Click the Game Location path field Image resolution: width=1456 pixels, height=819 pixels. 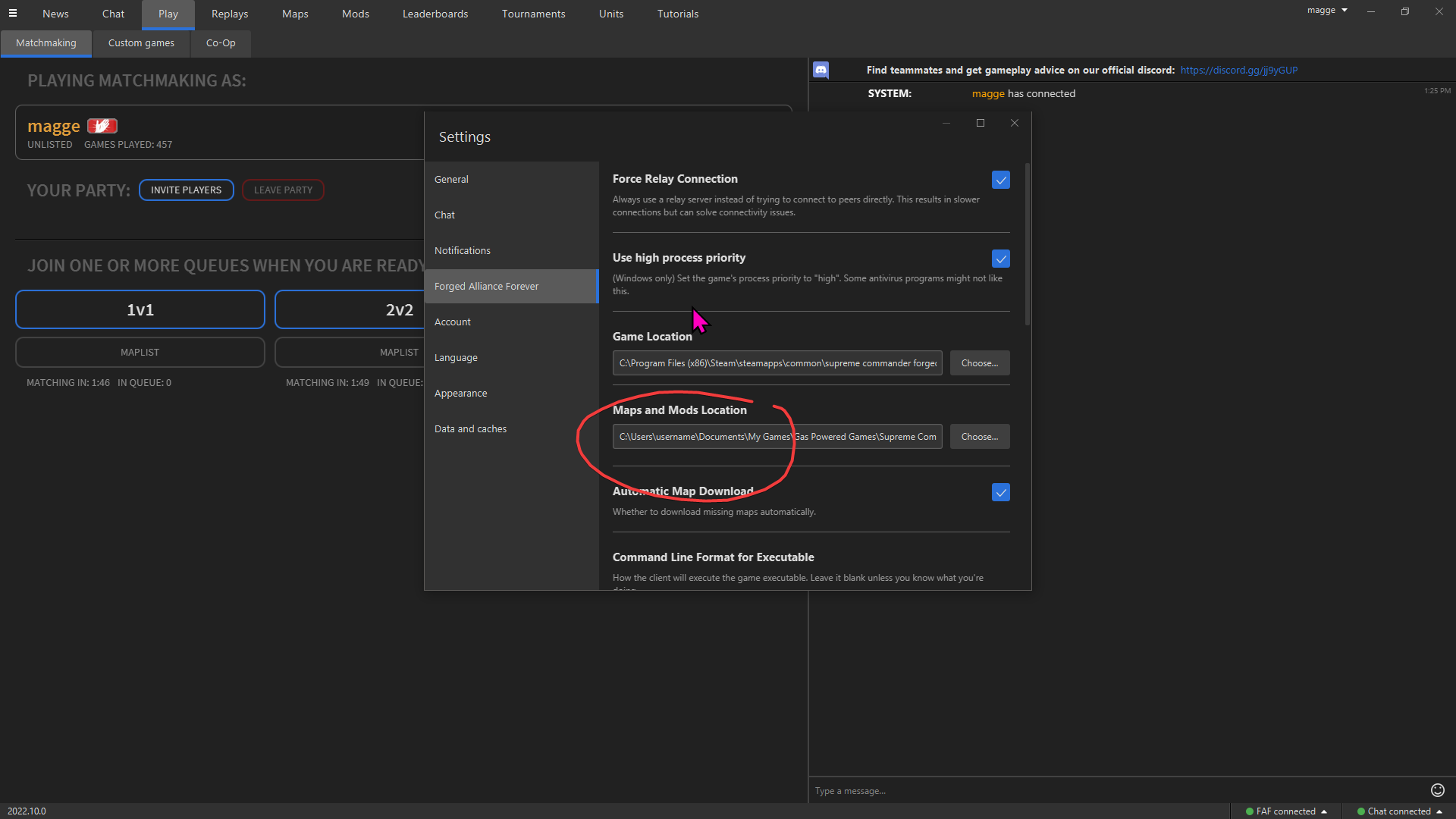click(x=777, y=363)
